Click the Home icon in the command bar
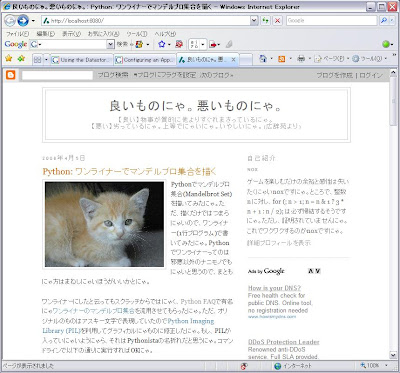The width and height of the screenshot is (400, 373). (263, 59)
